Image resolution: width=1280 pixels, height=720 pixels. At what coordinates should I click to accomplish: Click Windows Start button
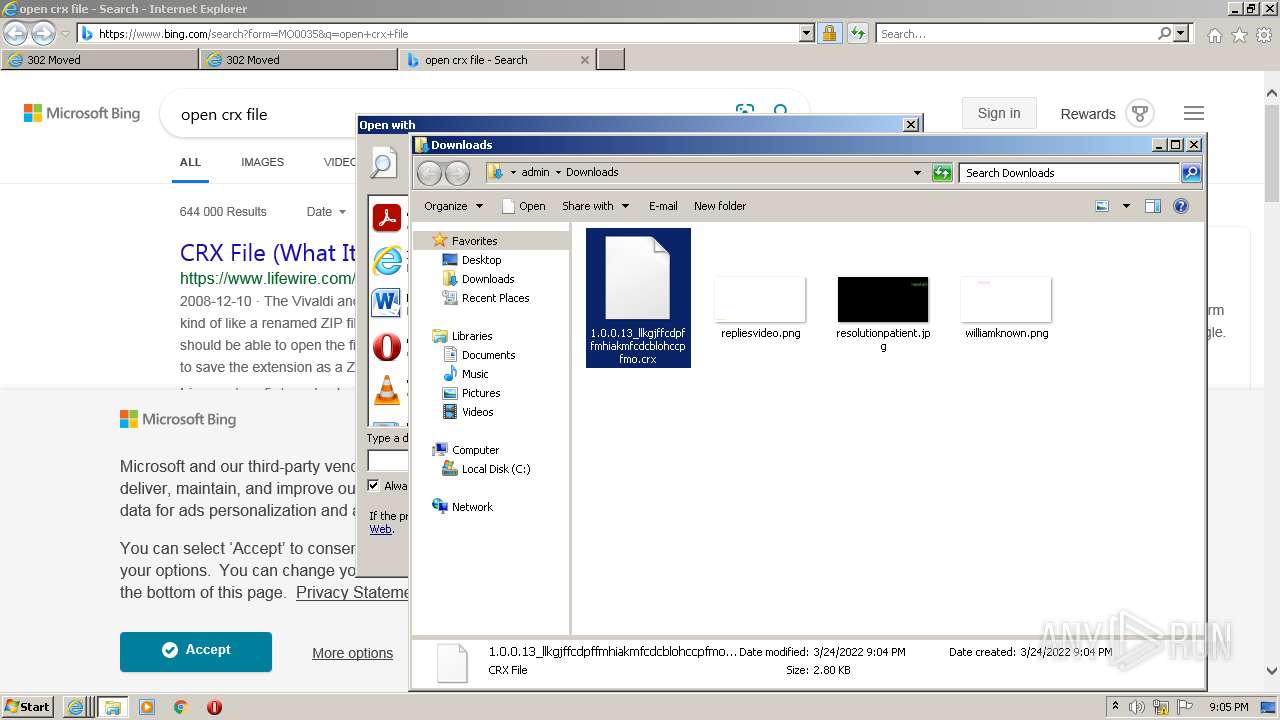coord(27,707)
